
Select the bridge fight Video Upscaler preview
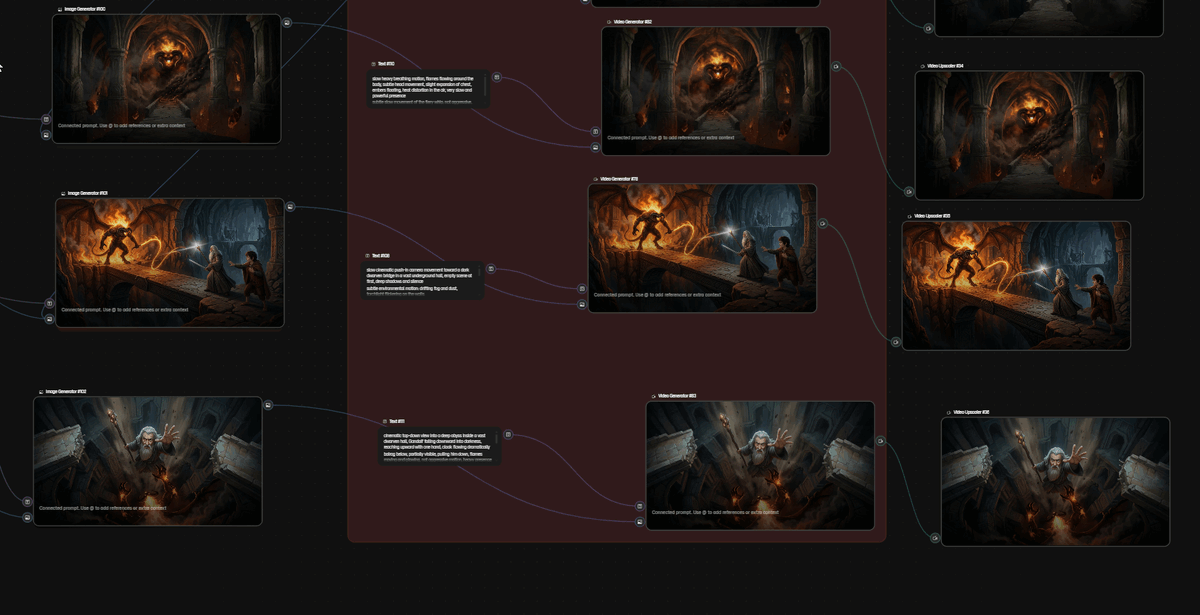click(x=1016, y=286)
